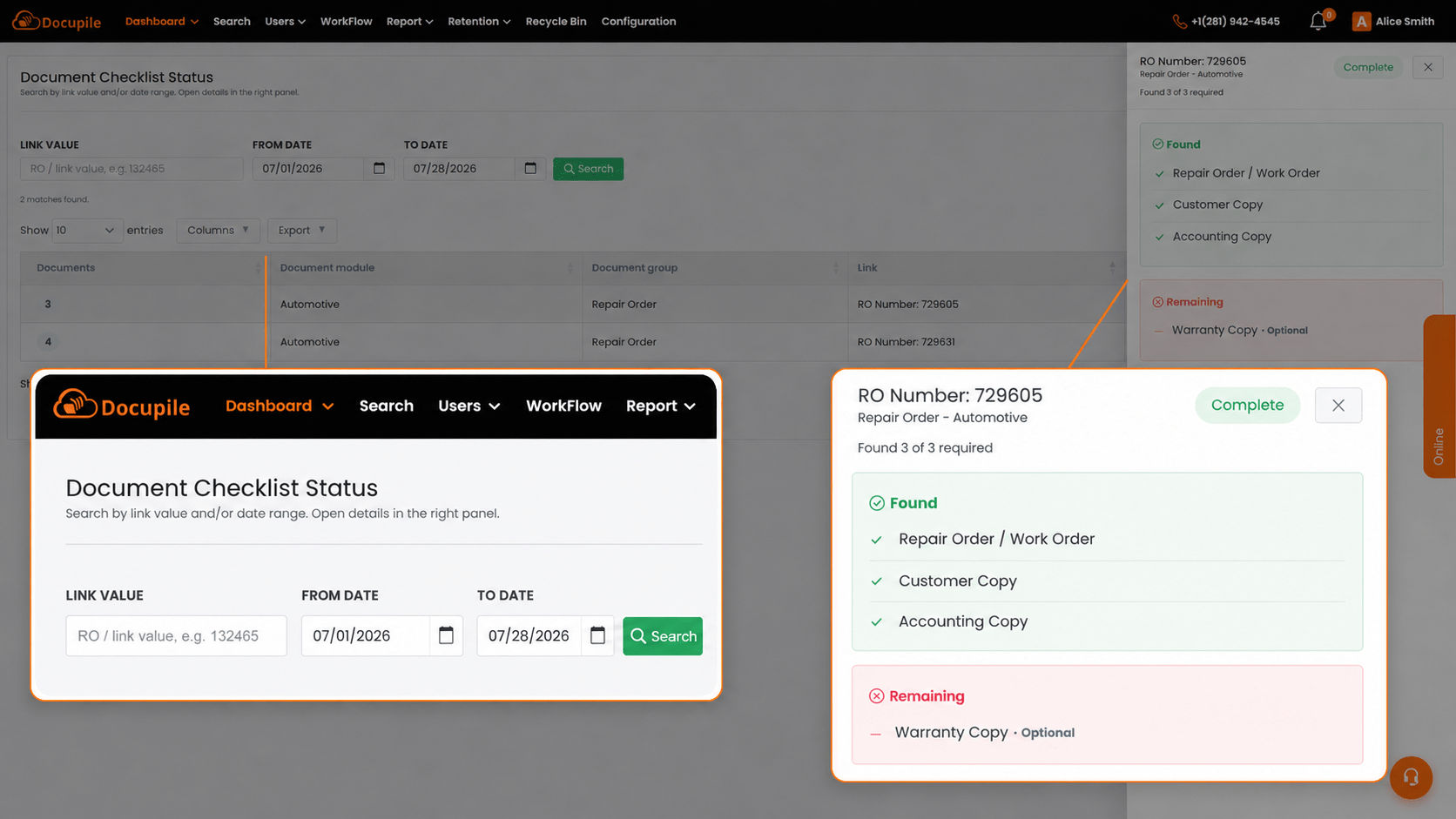The width and height of the screenshot is (1456, 819).
Task: Click the Link Value input in the enlarged callout
Action: [176, 636]
